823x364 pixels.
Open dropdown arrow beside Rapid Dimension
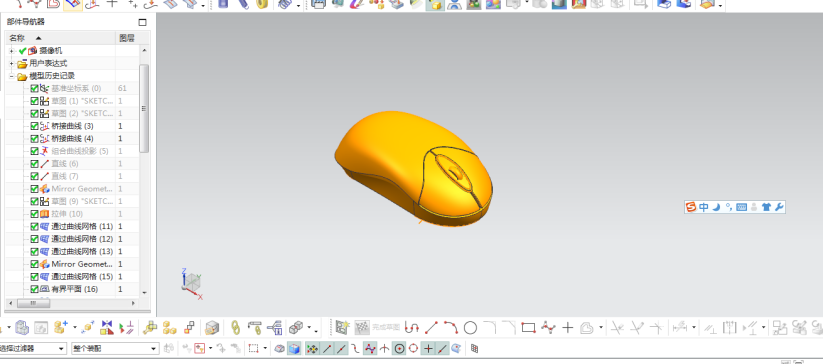tap(694, 328)
